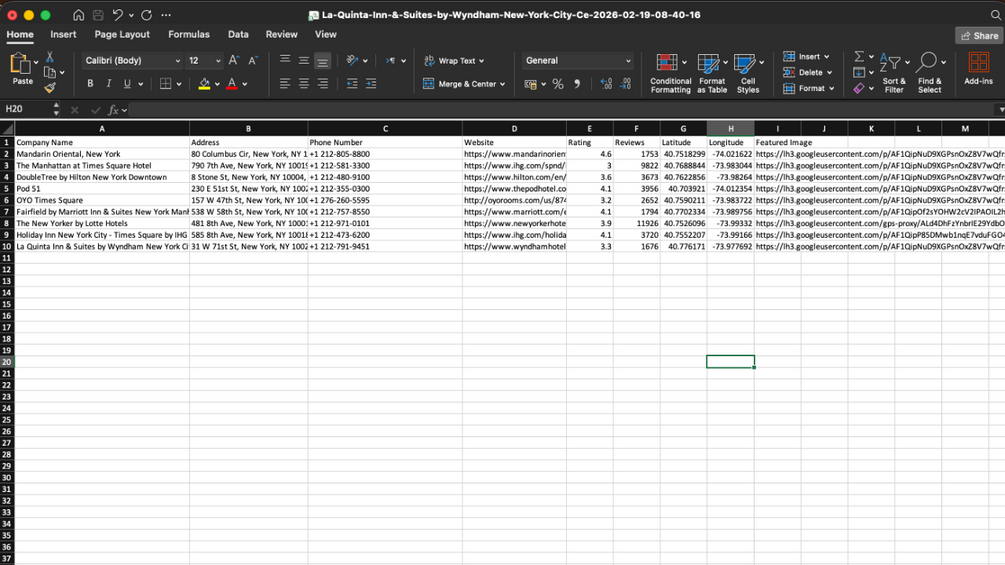Increase indent

pyautogui.click(x=371, y=83)
